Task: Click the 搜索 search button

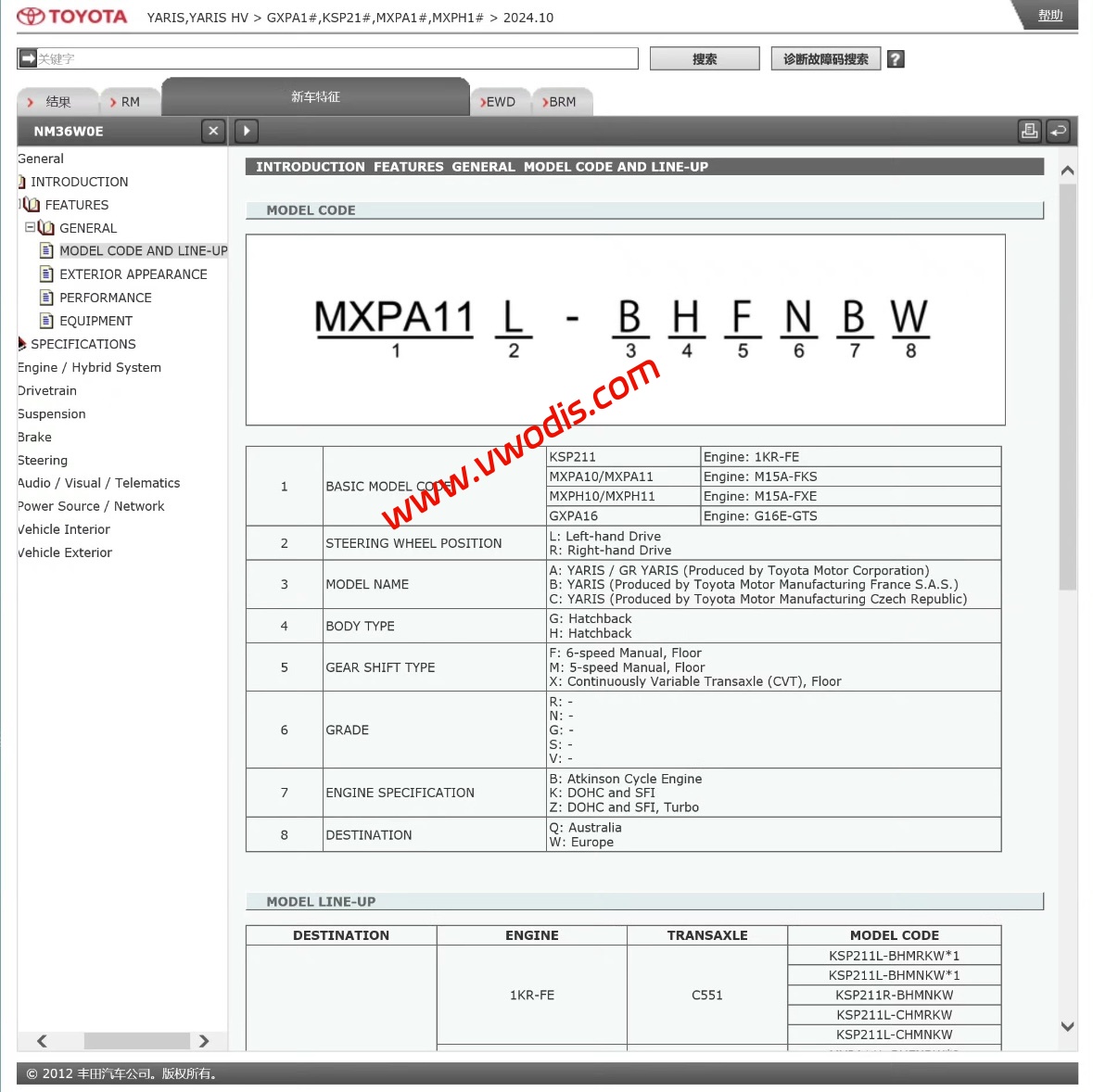Action: point(705,59)
